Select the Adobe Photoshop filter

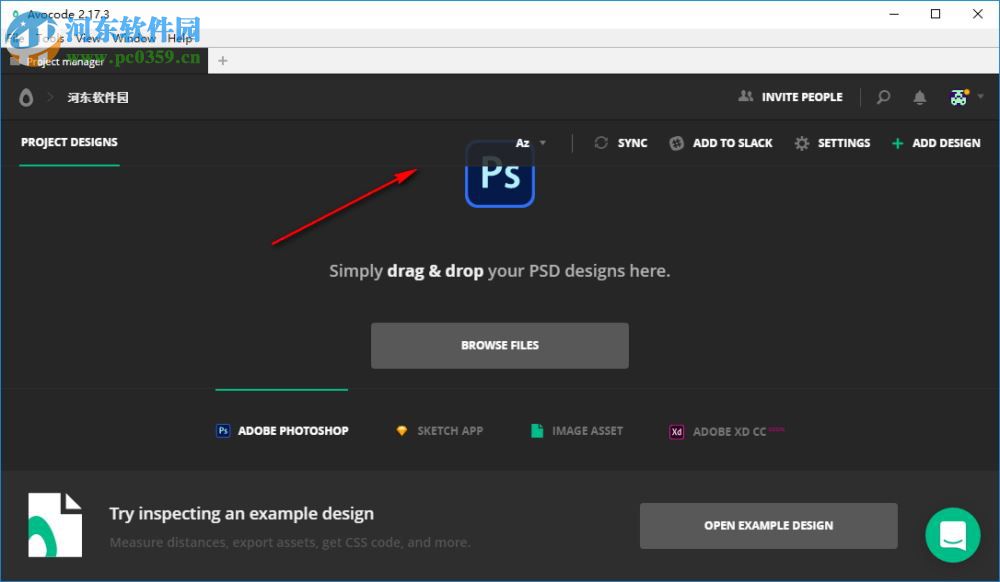[x=281, y=430]
